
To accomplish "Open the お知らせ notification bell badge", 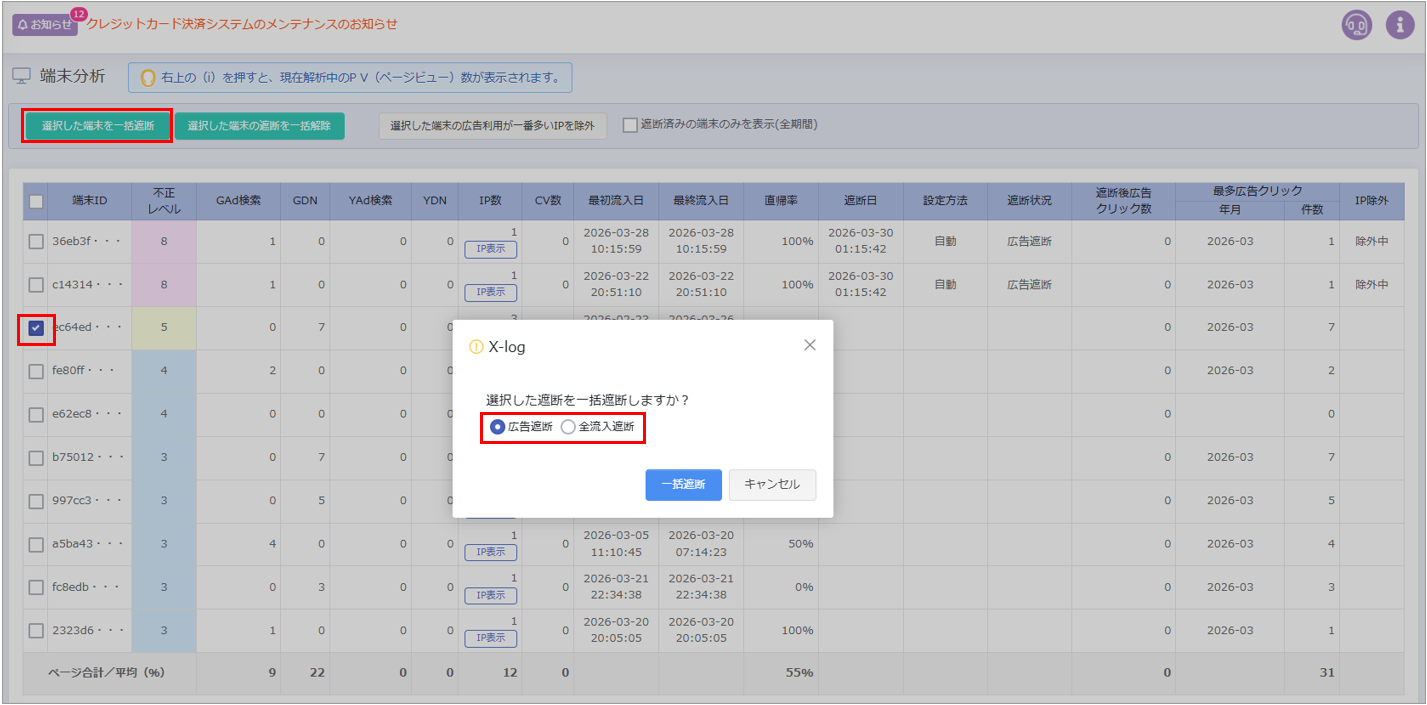I will (x=45, y=25).
